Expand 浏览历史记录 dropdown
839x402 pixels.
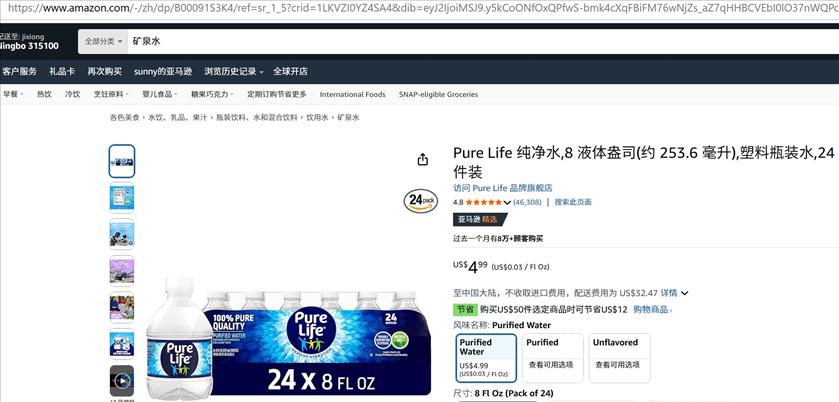tap(234, 71)
